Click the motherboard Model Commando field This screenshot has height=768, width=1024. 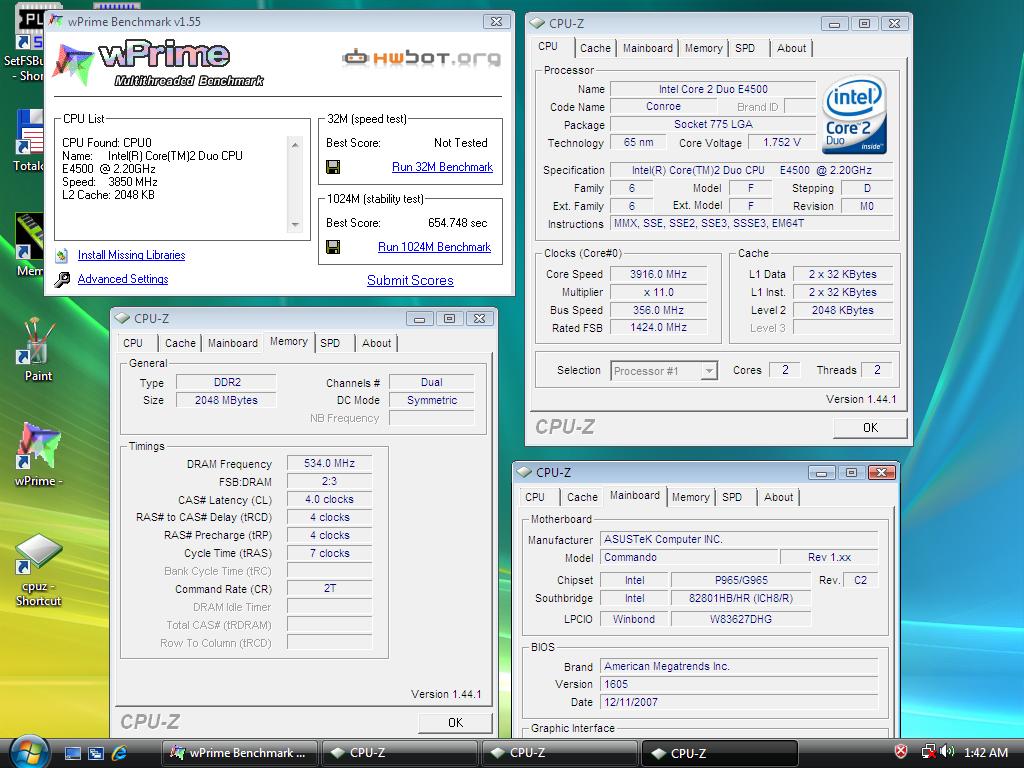[689, 558]
